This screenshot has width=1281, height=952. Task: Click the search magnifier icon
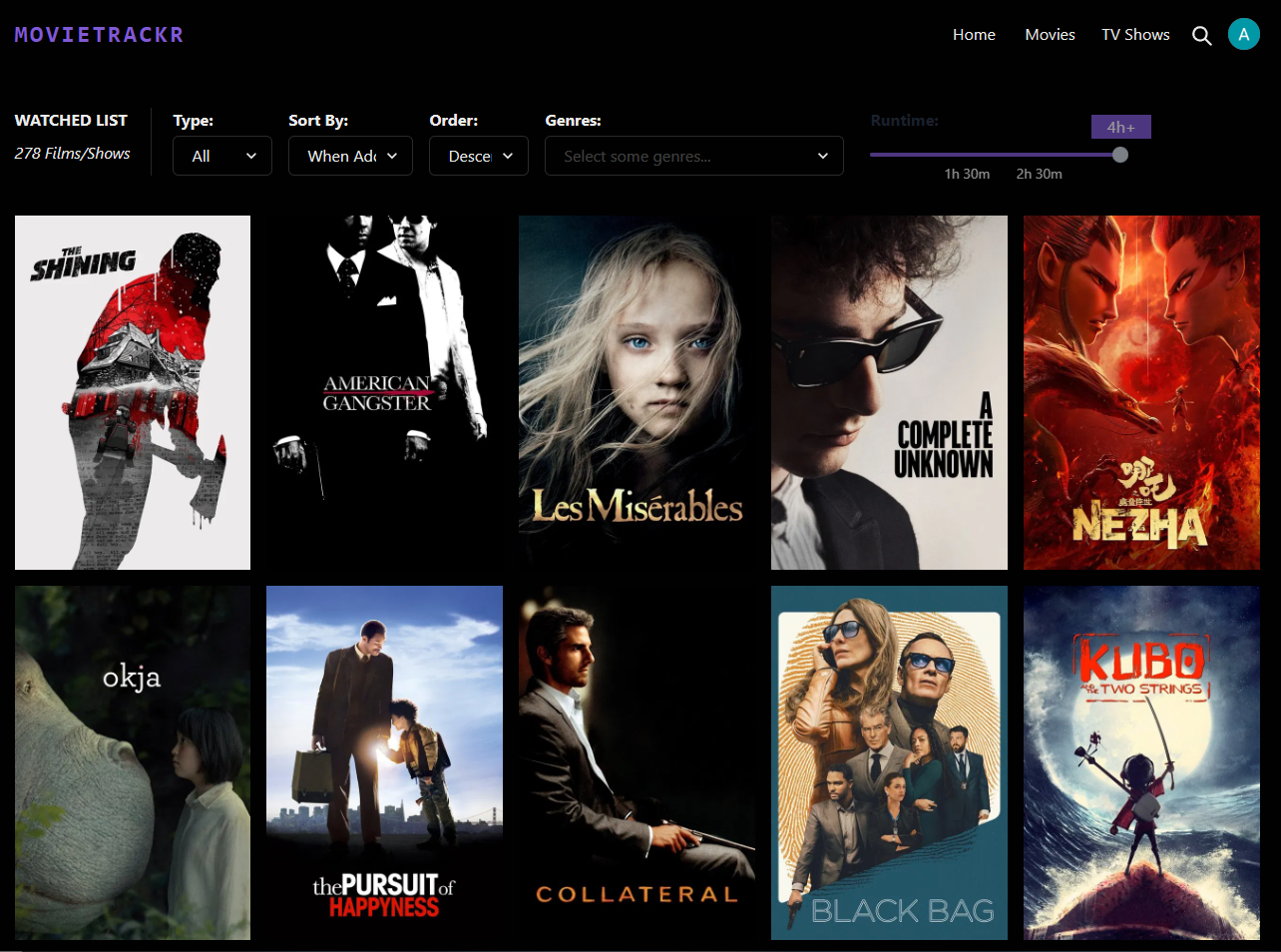tap(1201, 36)
